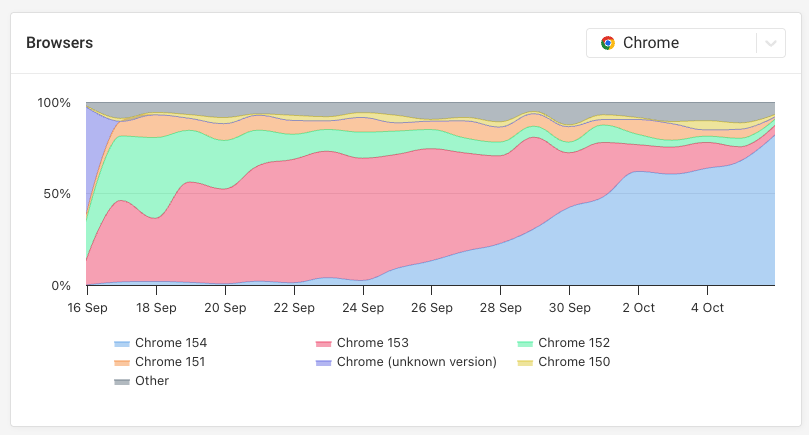Click the 4 Oct axis label
The height and width of the screenshot is (435, 809).
707,308
